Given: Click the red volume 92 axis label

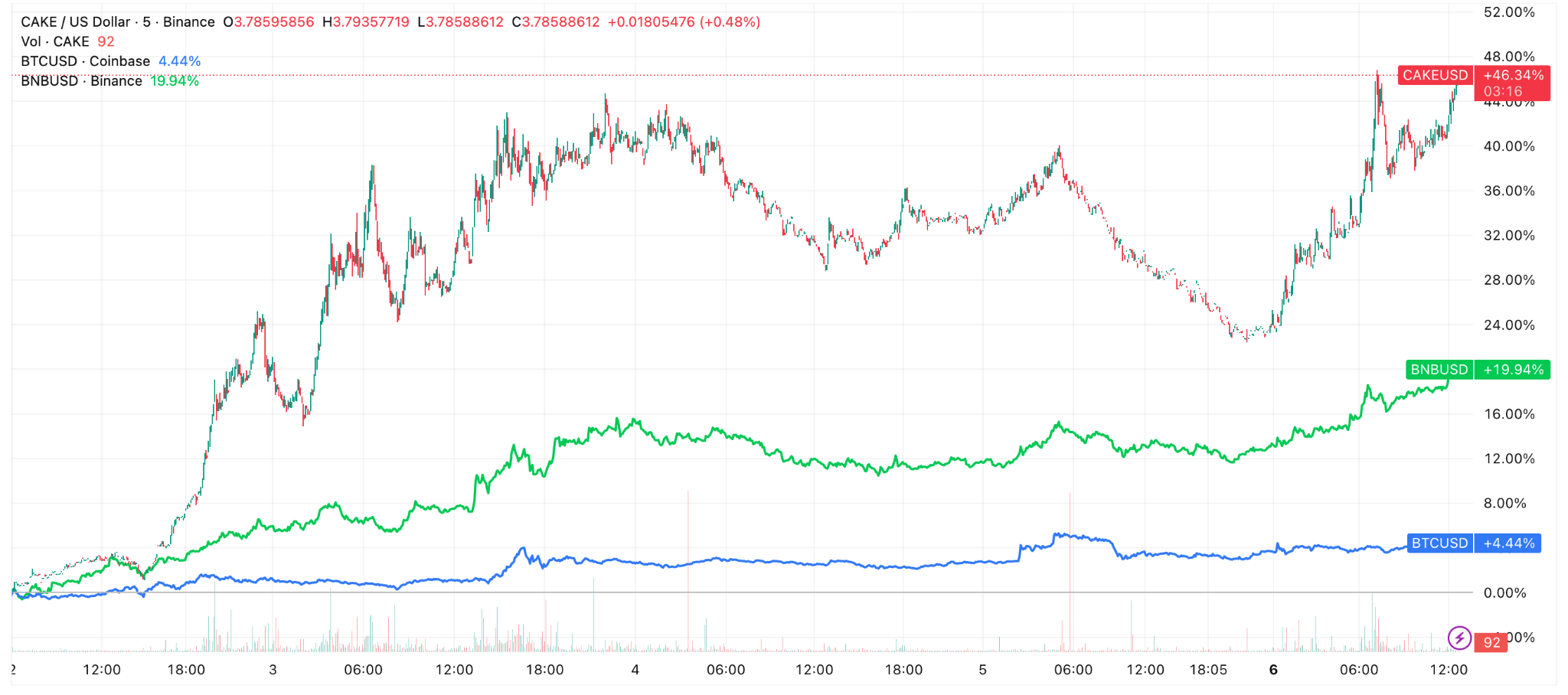Looking at the screenshot, I should pos(1491,642).
